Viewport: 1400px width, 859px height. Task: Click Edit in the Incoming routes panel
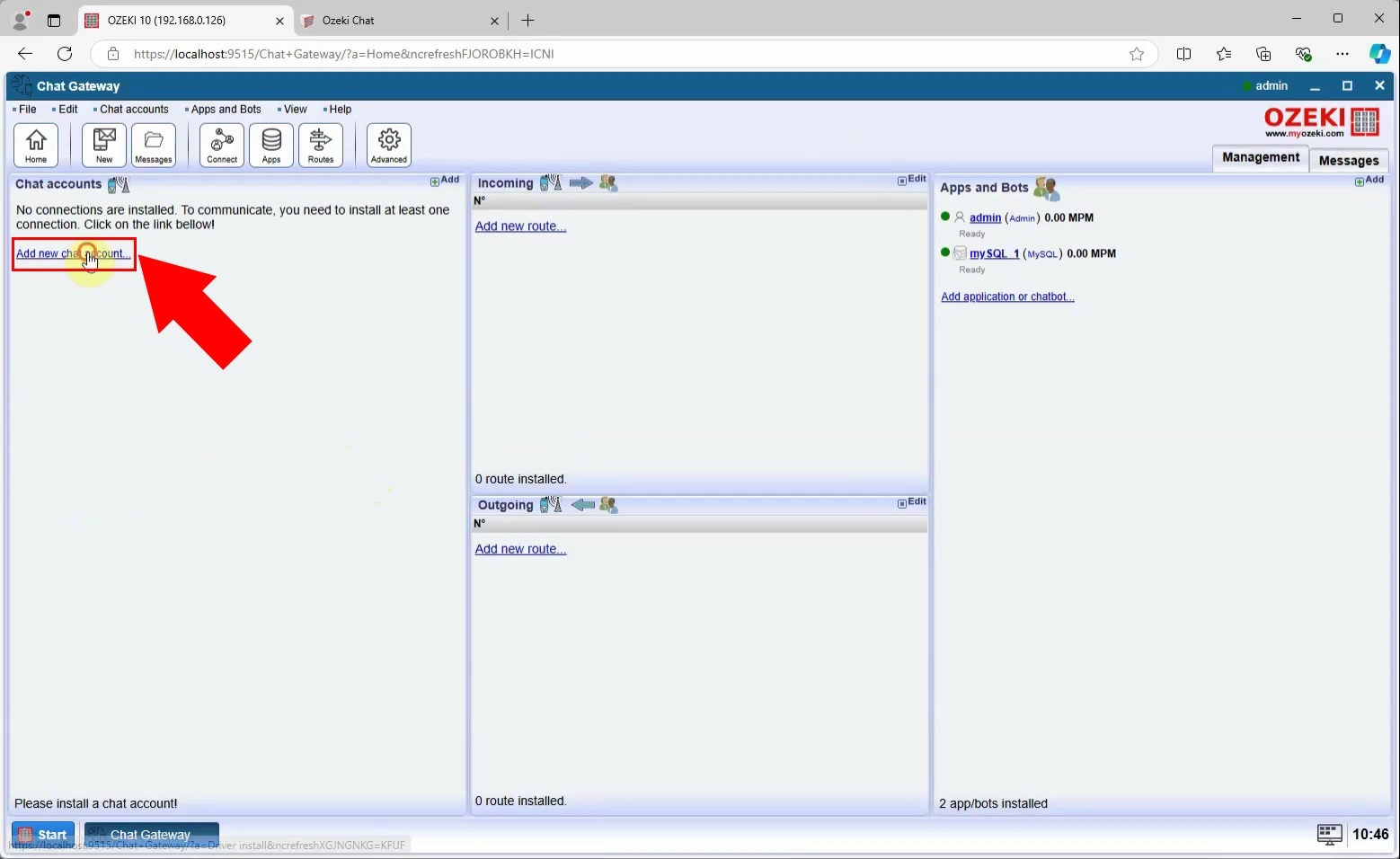(912, 180)
